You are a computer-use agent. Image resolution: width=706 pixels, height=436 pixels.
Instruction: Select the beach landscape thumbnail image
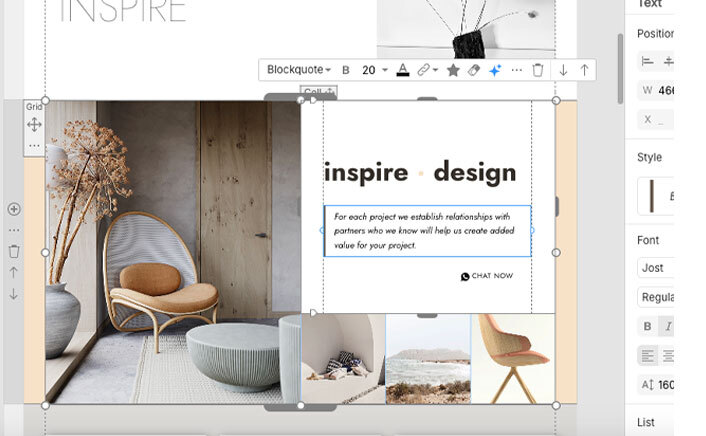pyautogui.click(x=428, y=358)
